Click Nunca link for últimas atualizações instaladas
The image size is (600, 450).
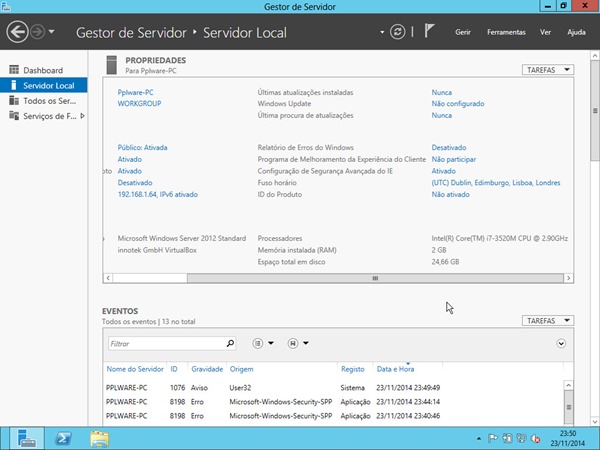tap(442, 92)
